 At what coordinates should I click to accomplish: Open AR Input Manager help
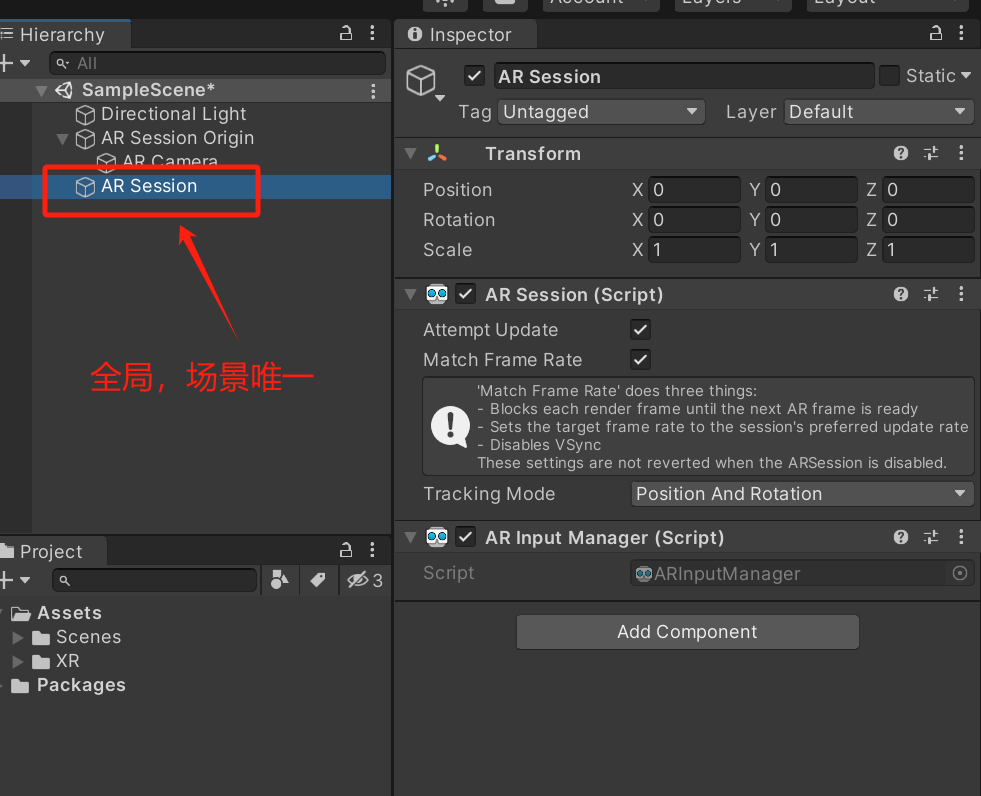tap(901, 537)
